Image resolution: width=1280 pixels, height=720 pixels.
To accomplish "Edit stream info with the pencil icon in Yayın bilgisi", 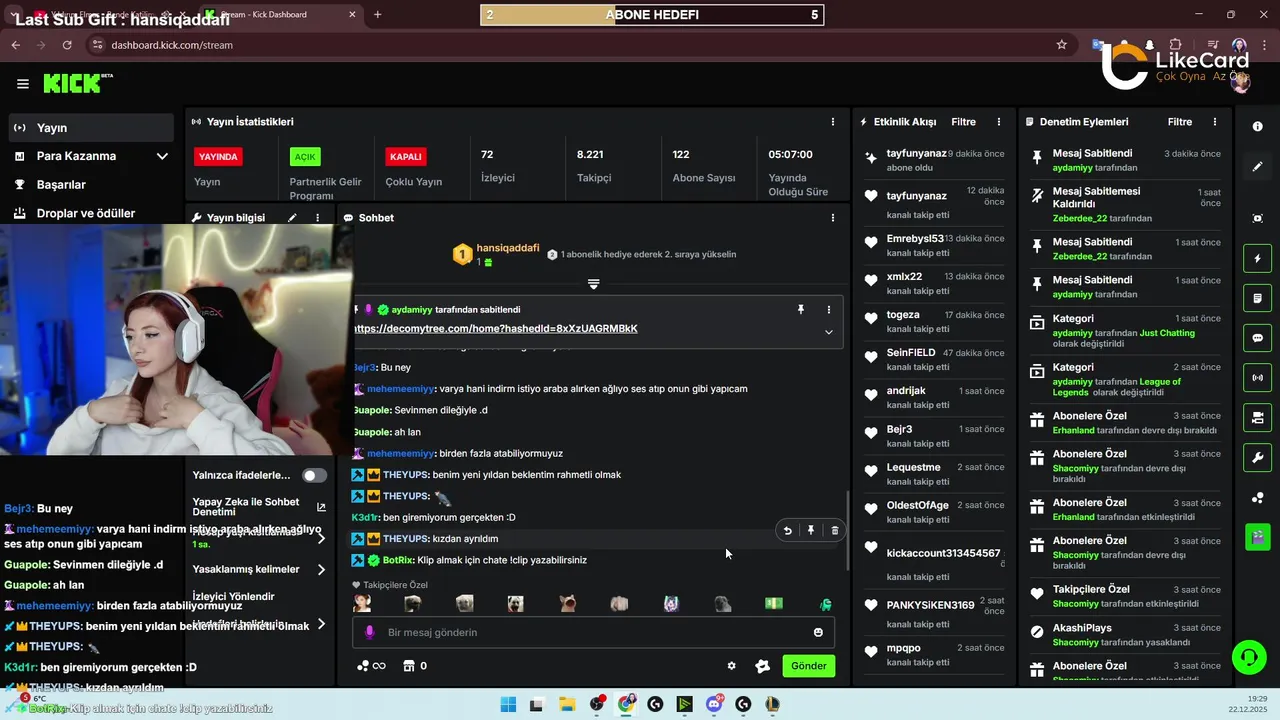I will click(292, 217).
